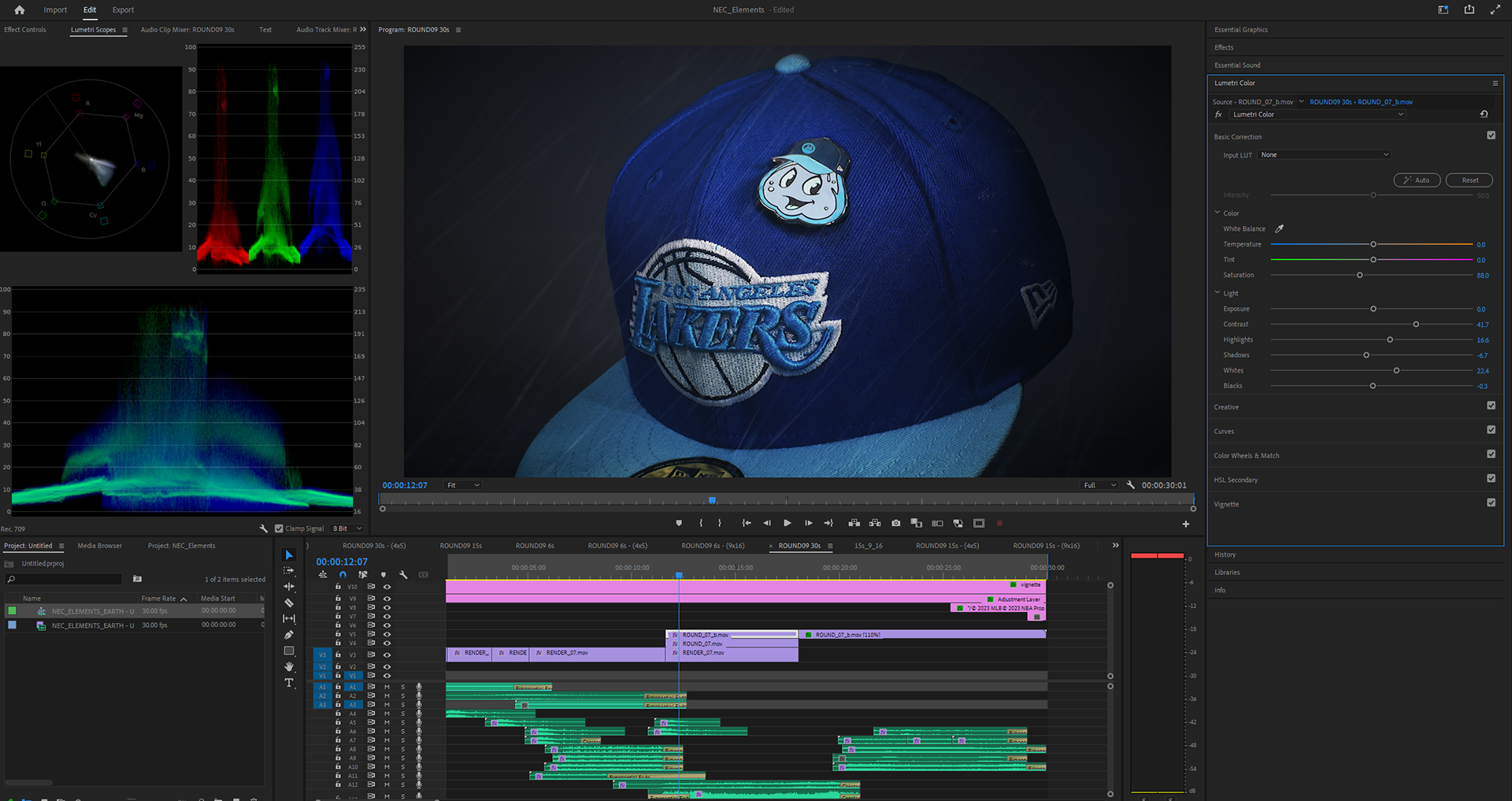This screenshot has height=801, width=1512.
Task: Select the Hand tool
Action: pyautogui.click(x=289, y=666)
